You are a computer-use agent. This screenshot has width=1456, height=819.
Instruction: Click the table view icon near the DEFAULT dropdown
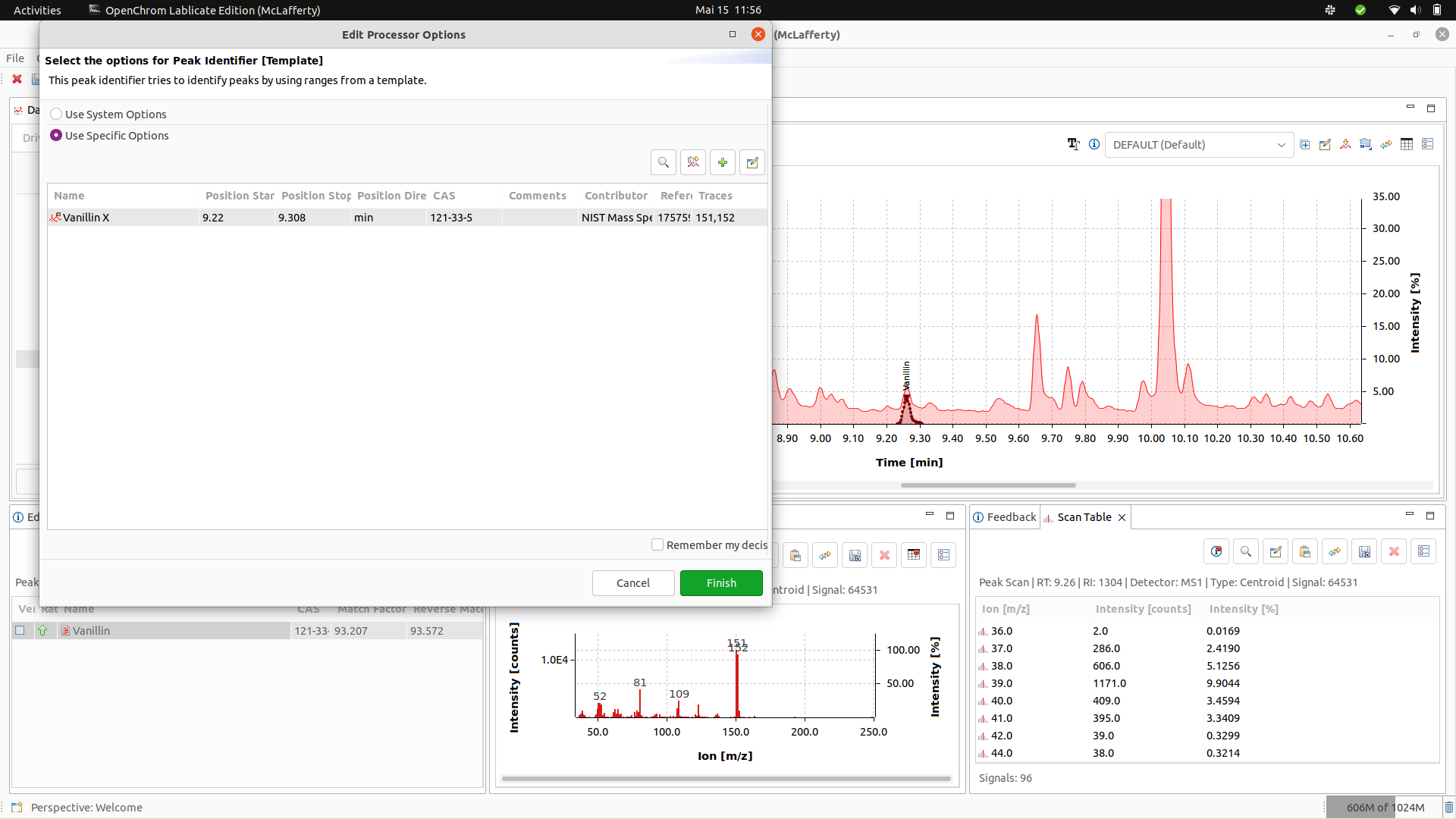click(x=1407, y=144)
